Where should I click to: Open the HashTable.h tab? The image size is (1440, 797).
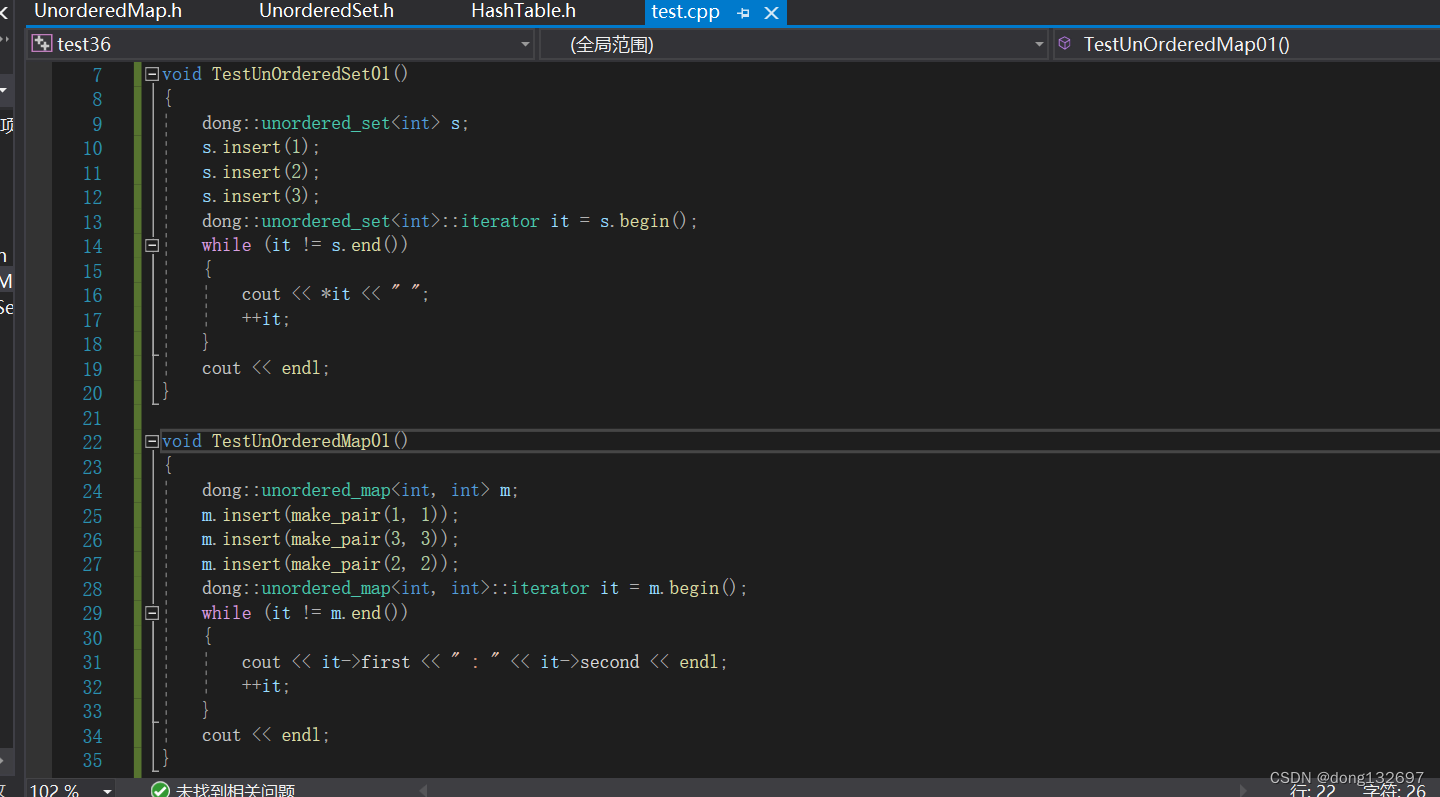(x=523, y=12)
